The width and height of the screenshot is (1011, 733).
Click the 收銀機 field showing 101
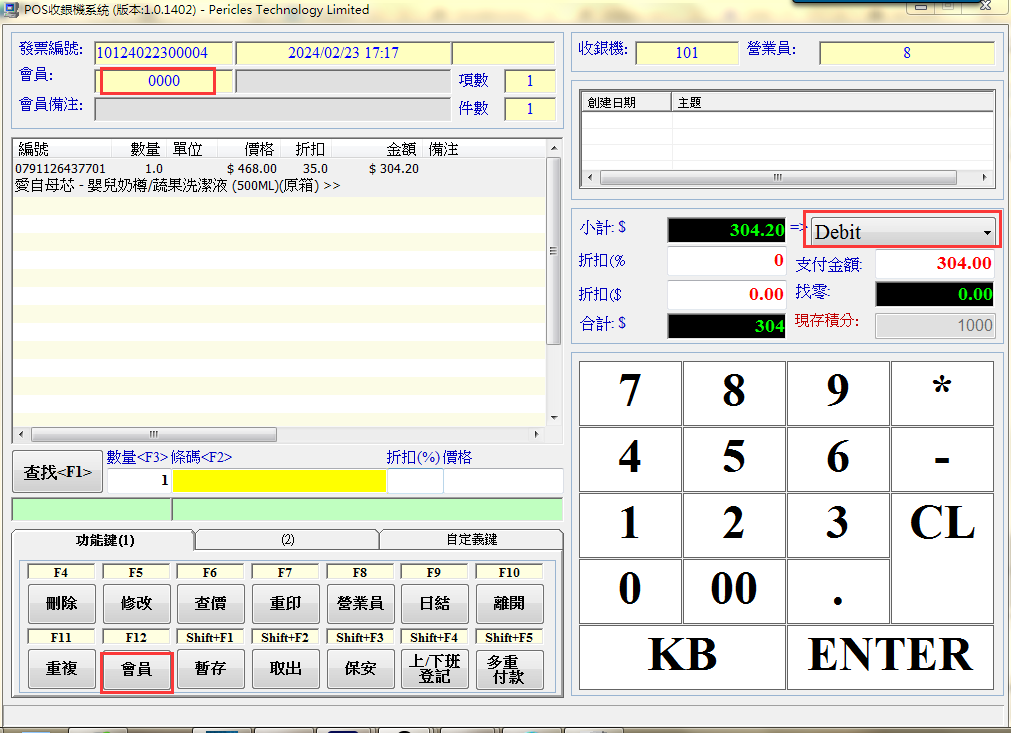coord(687,53)
